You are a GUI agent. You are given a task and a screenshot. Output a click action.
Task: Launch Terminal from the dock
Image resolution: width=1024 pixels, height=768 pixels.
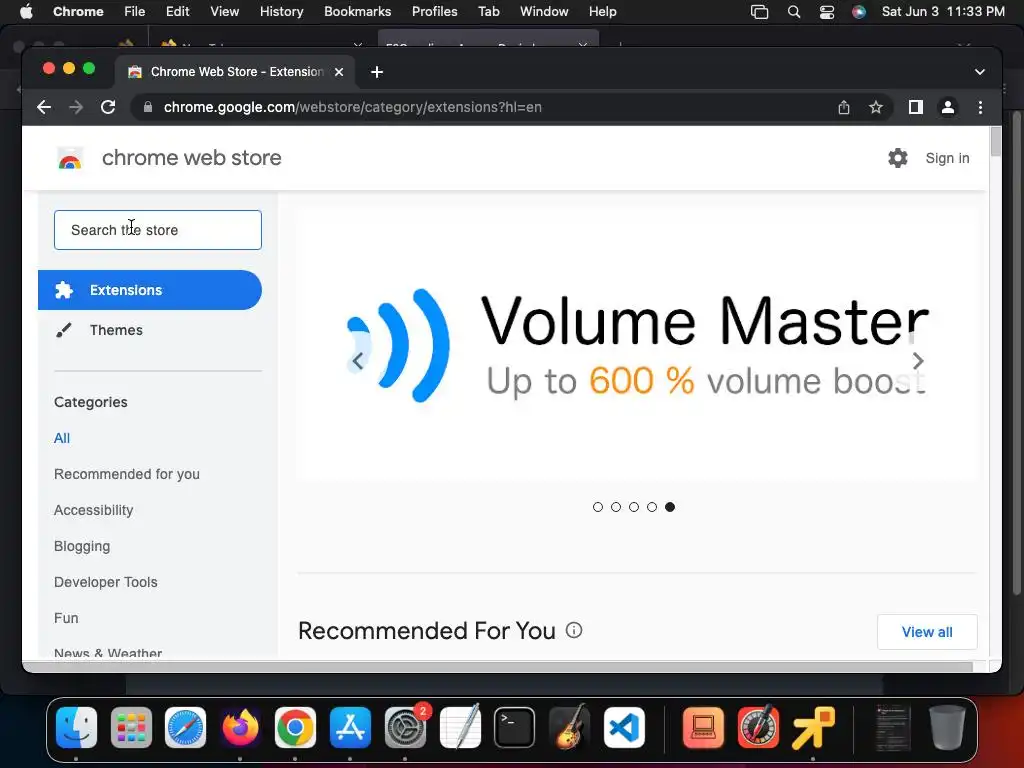point(515,728)
